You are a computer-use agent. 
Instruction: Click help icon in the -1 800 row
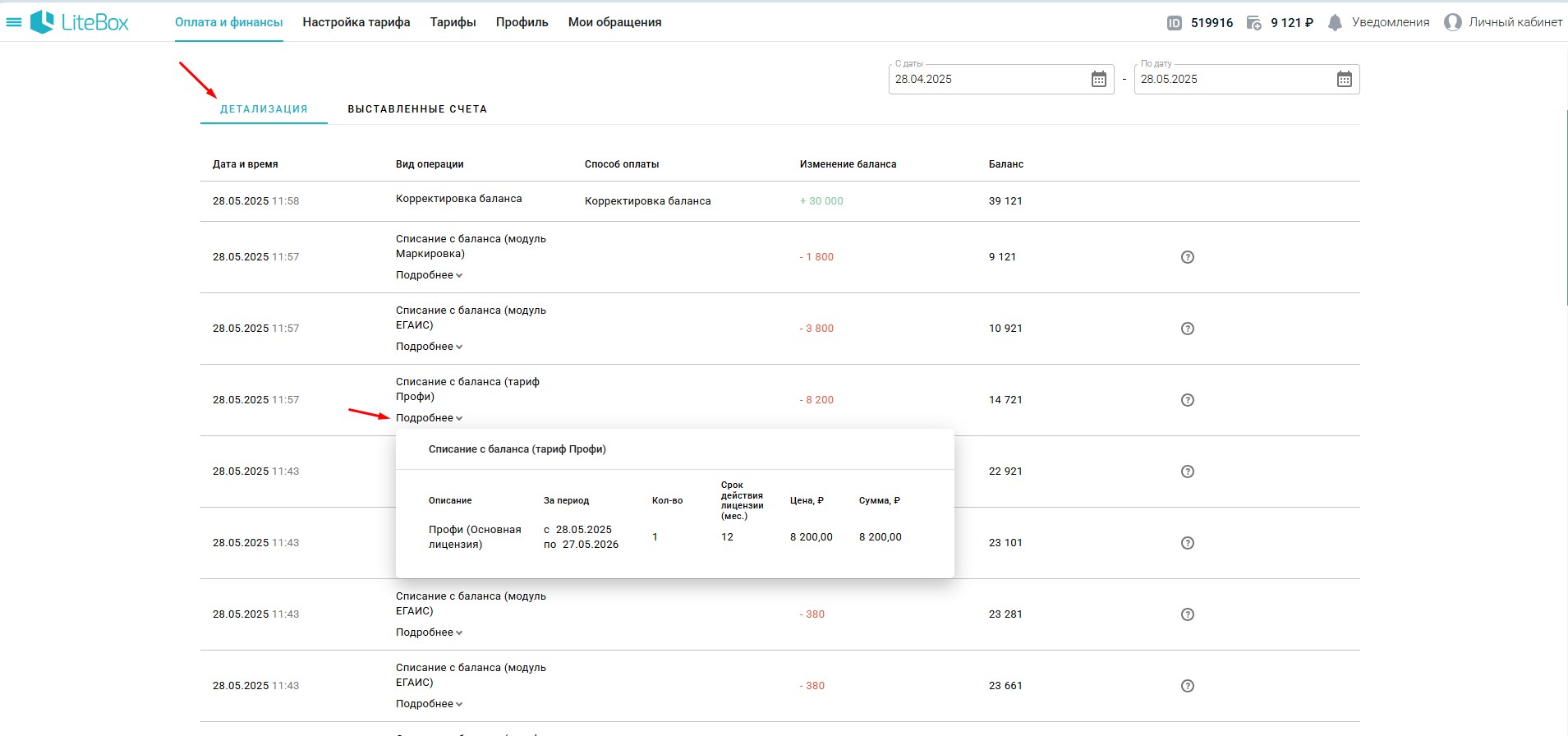coord(1188,257)
